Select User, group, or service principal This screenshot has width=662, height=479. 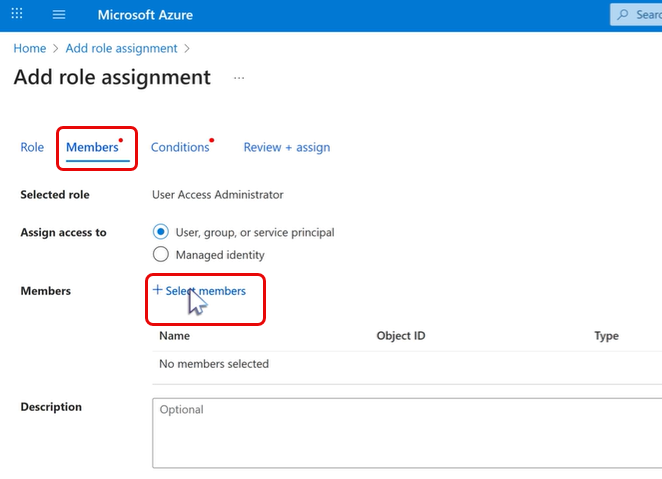coord(160,232)
